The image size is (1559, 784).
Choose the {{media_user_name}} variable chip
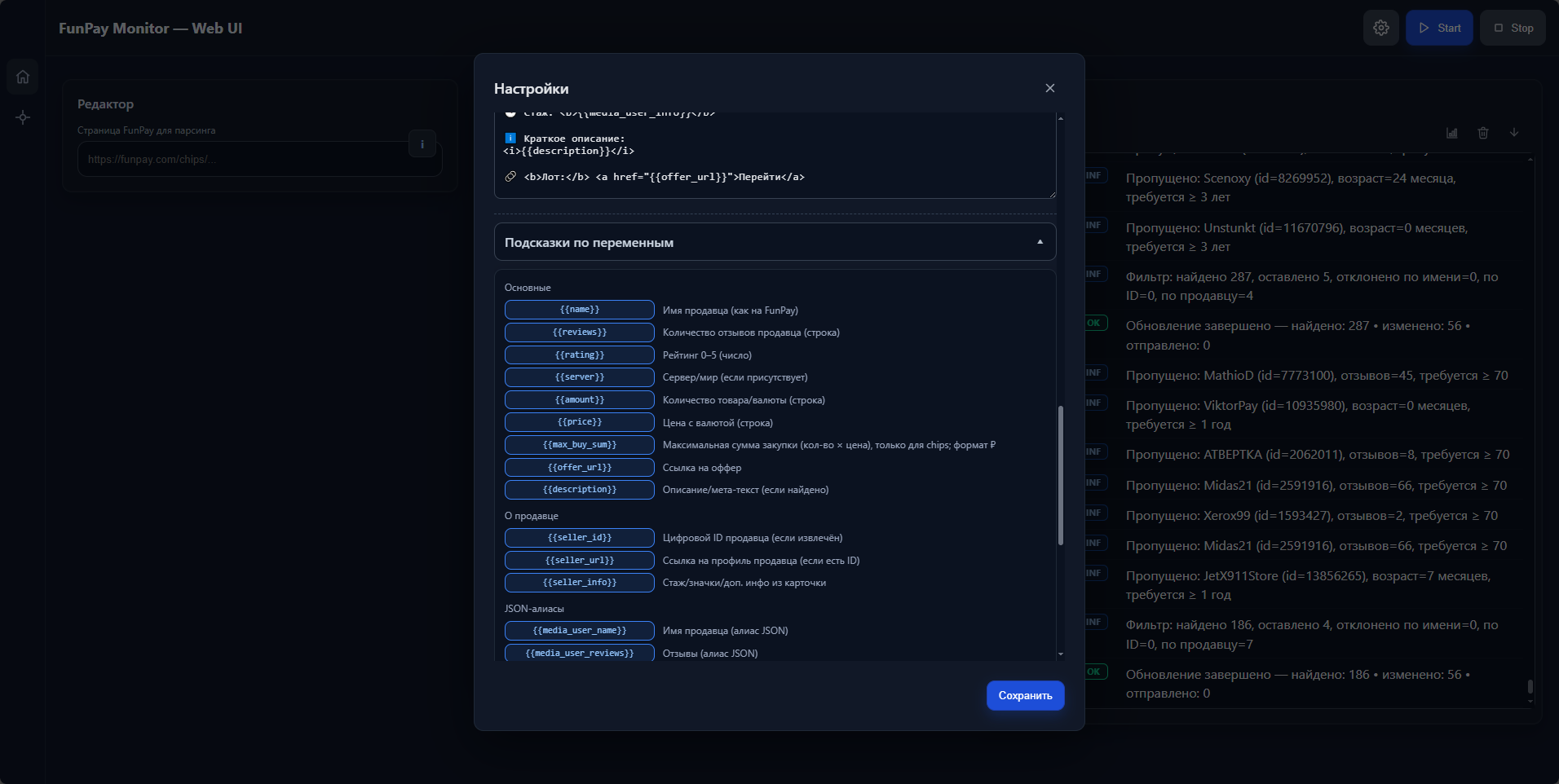point(579,631)
